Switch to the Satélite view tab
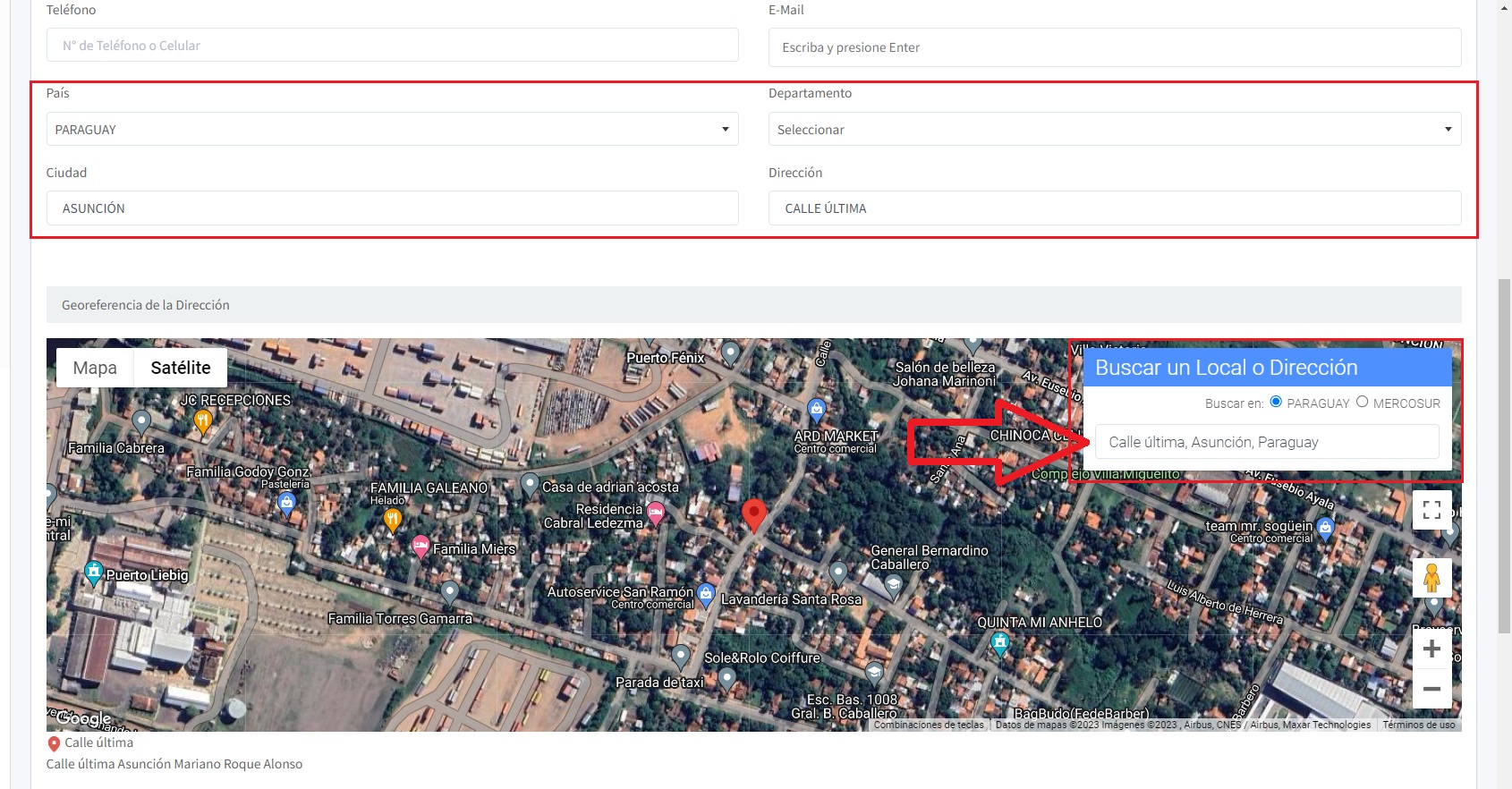Viewport: 1512px width, 789px height. tap(181, 368)
